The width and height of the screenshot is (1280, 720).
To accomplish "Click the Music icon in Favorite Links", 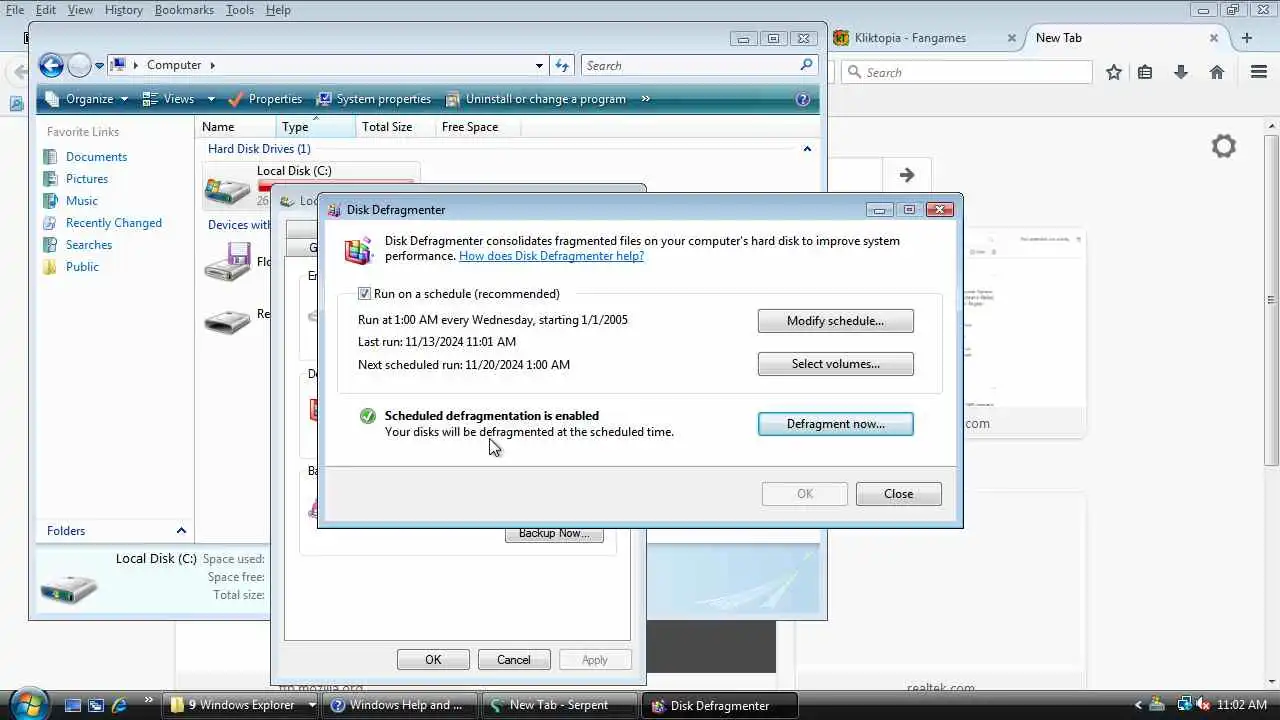I will click(x=50, y=201).
